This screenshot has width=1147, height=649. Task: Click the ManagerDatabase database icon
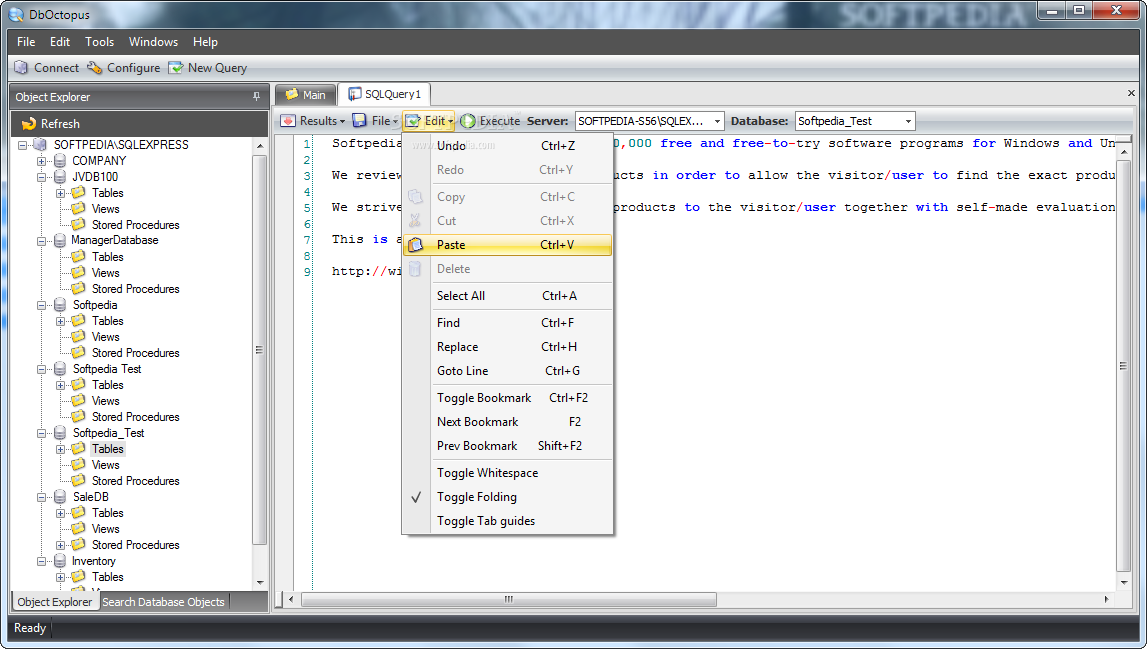(x=60, y=240)
